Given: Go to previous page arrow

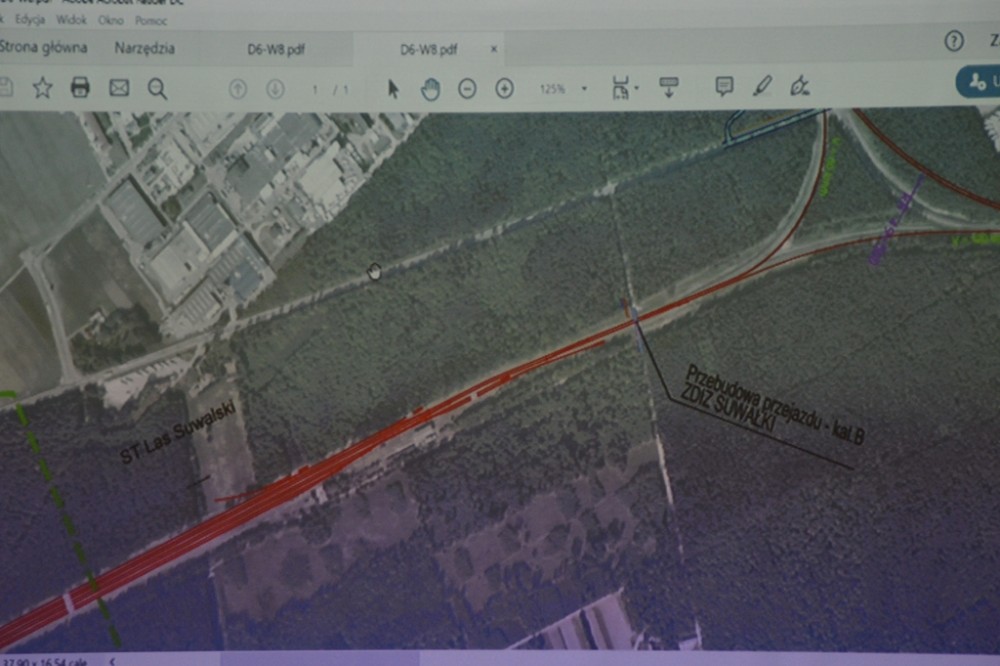Looking at the screenshot, I should [237, 89].
